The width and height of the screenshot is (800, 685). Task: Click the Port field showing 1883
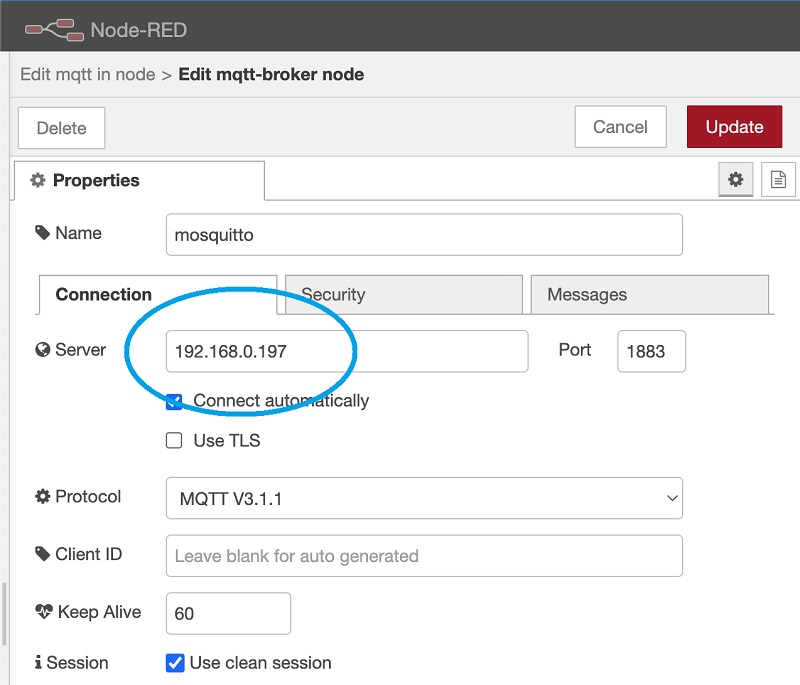tap(651, 351)
